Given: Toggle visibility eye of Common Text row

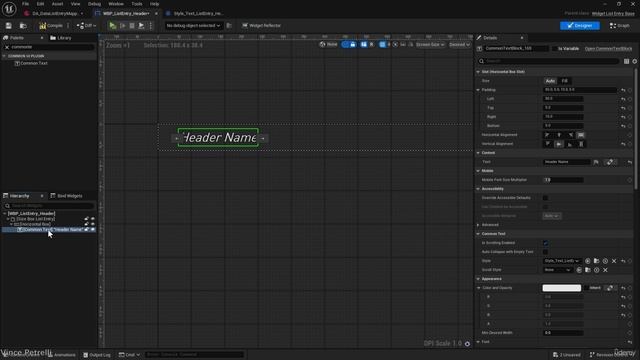Looking at the screenshot, I should point(93,229).
